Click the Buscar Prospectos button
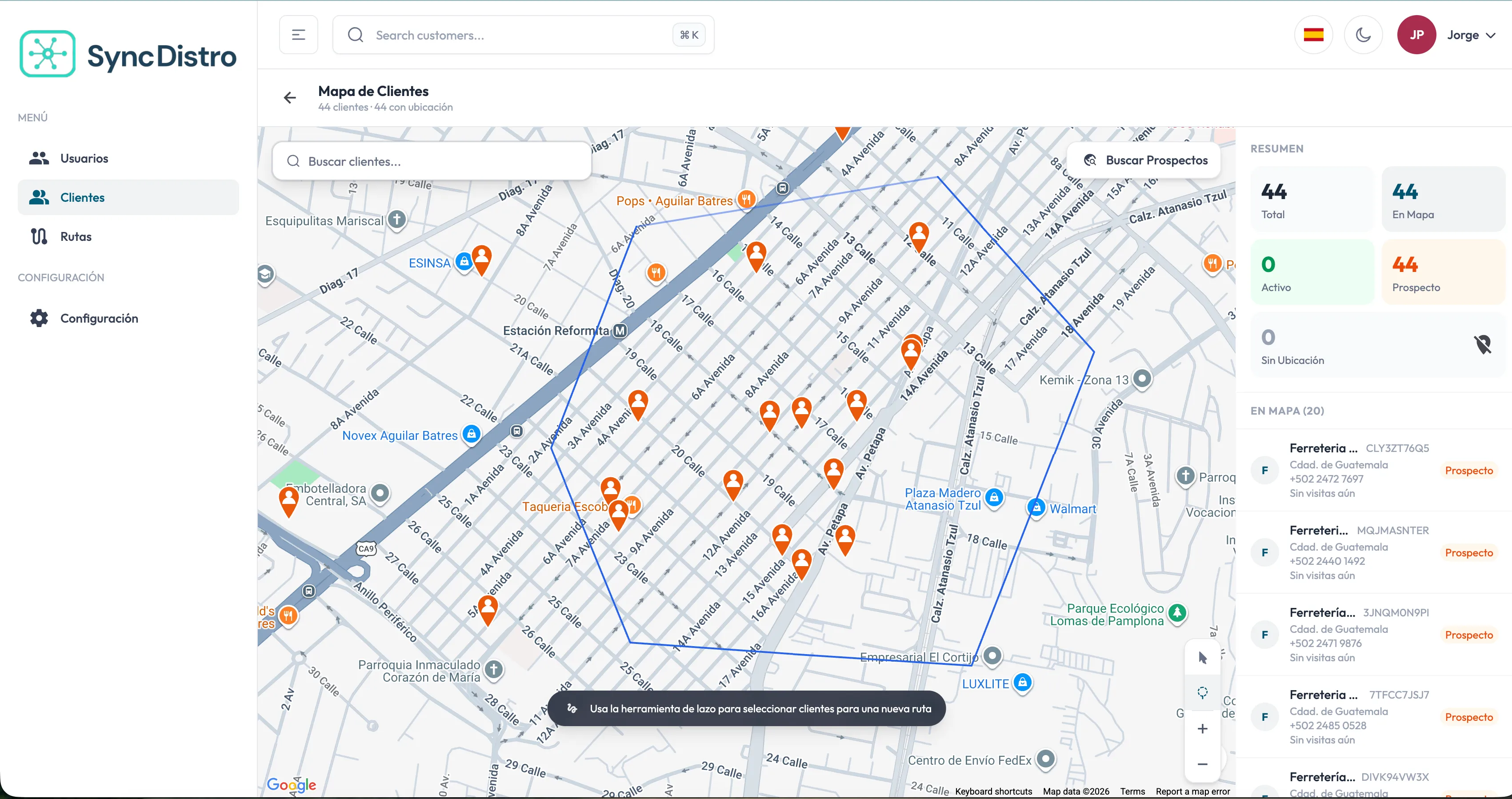The height and width of the screenshot is (799, 1512). click(1144, 160)
